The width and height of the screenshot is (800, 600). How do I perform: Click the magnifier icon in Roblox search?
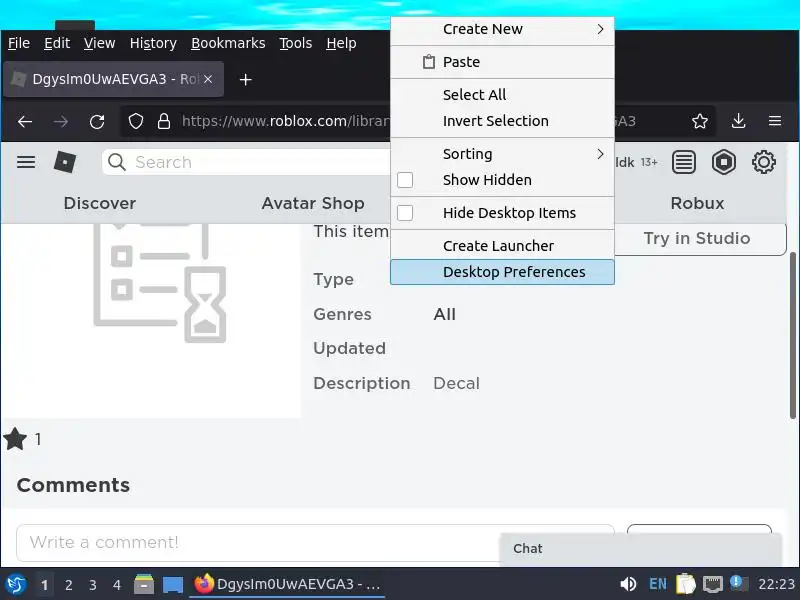click(x=117, y=162)
